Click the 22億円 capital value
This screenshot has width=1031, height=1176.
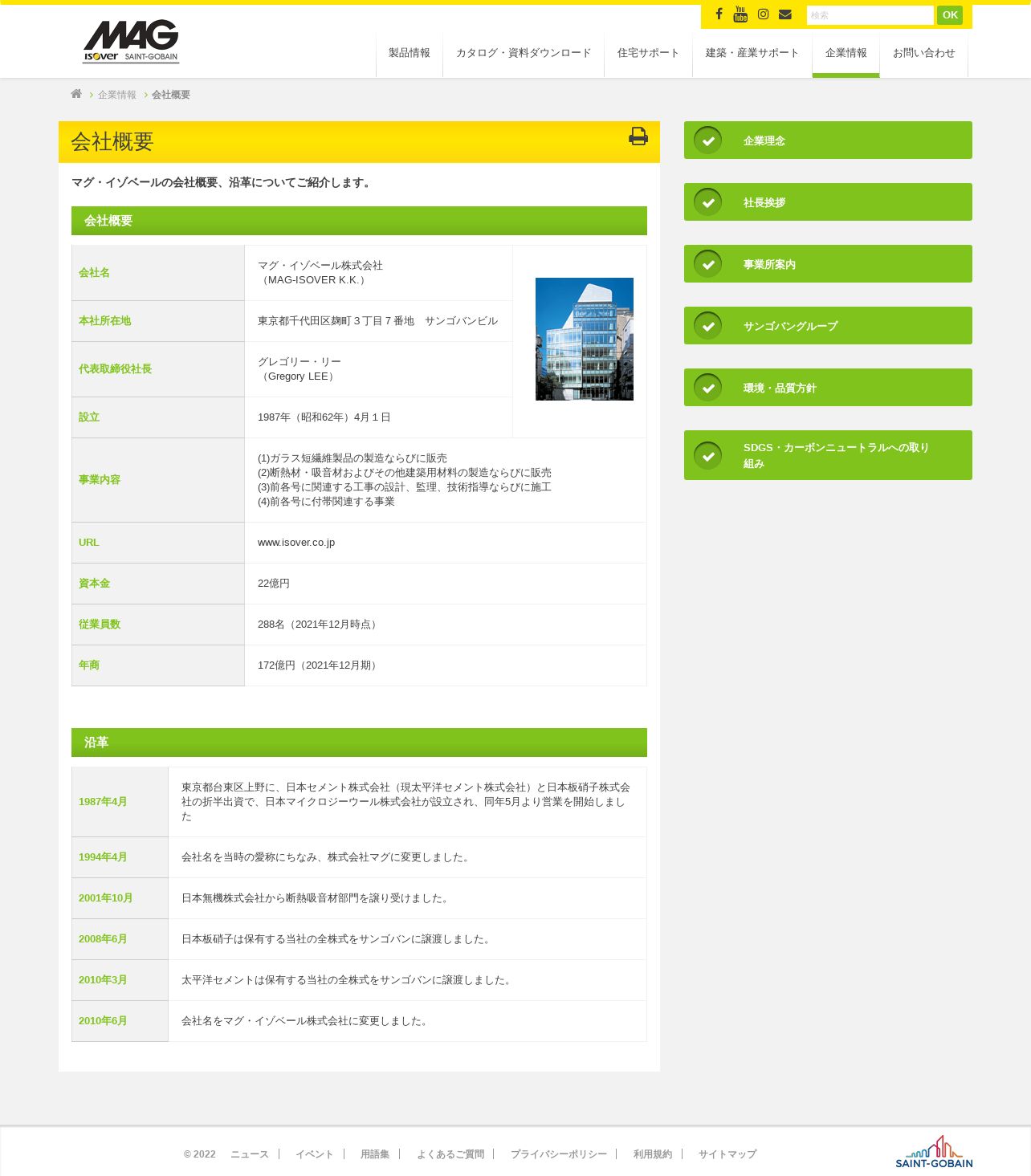coord(274,584)
